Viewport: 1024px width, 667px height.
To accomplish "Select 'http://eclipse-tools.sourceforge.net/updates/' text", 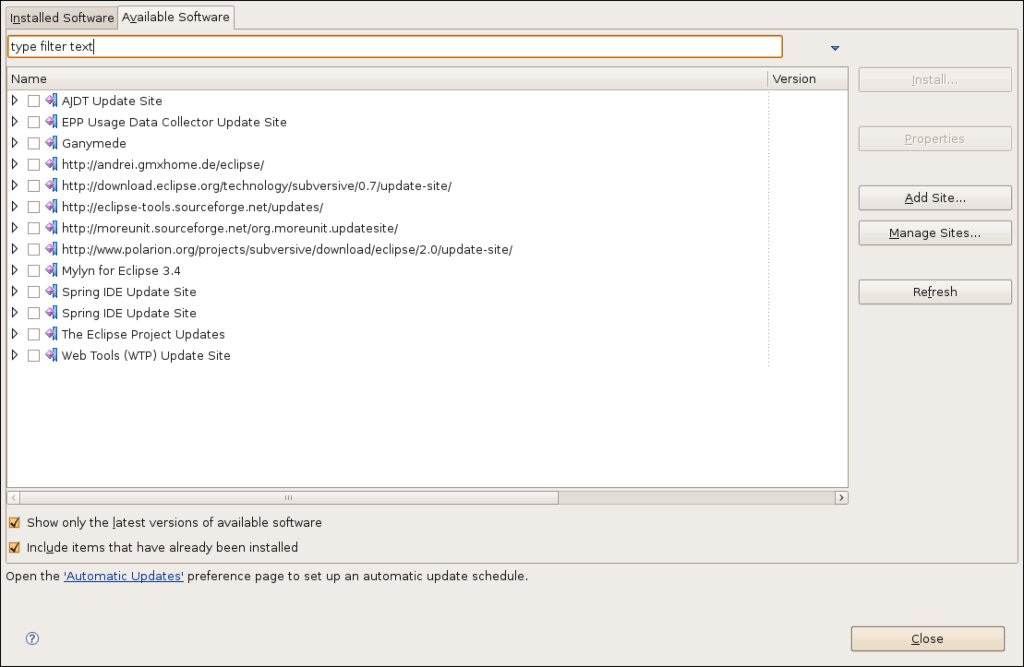I will point(192,207).
